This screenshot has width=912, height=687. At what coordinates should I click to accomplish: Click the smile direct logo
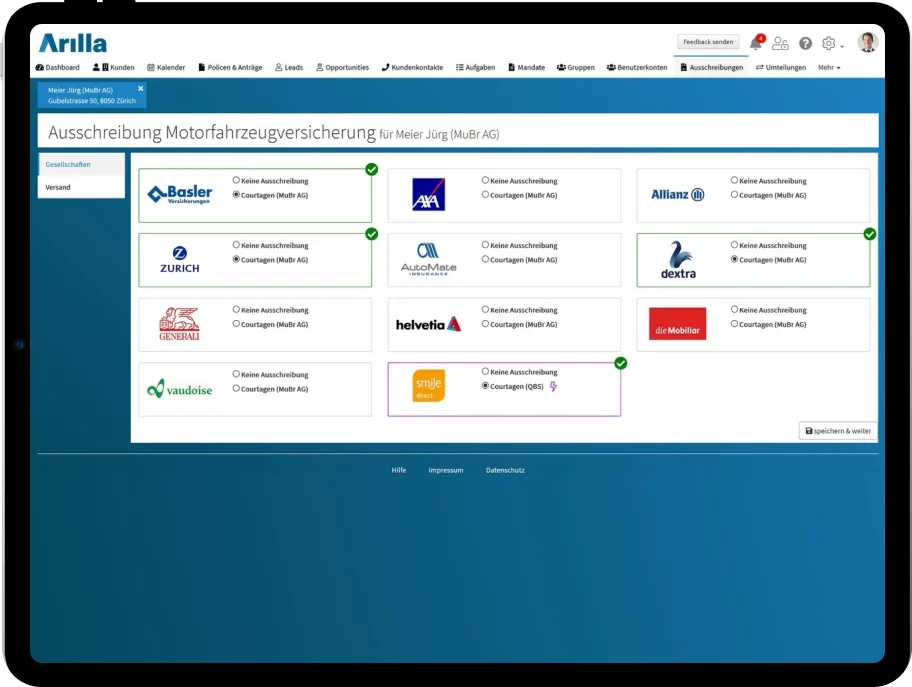(429, 386)
